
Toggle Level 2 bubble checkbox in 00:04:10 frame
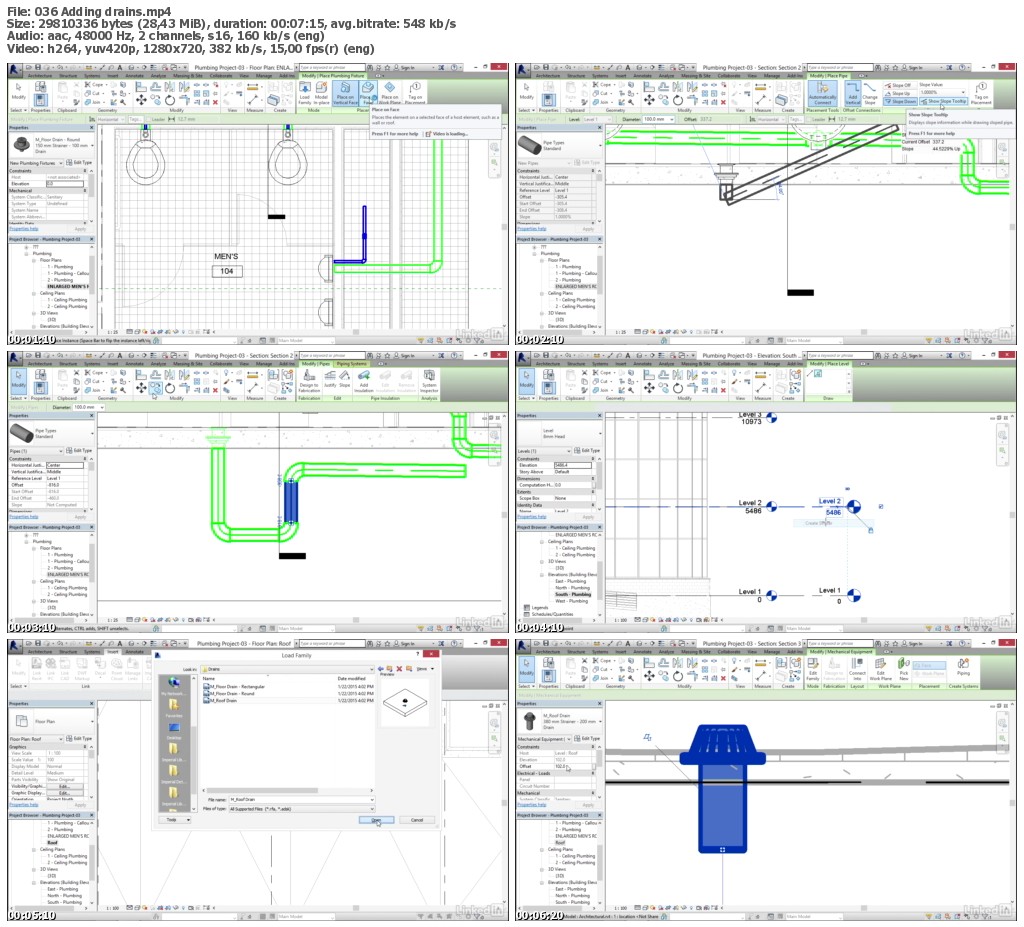point(881,506)
